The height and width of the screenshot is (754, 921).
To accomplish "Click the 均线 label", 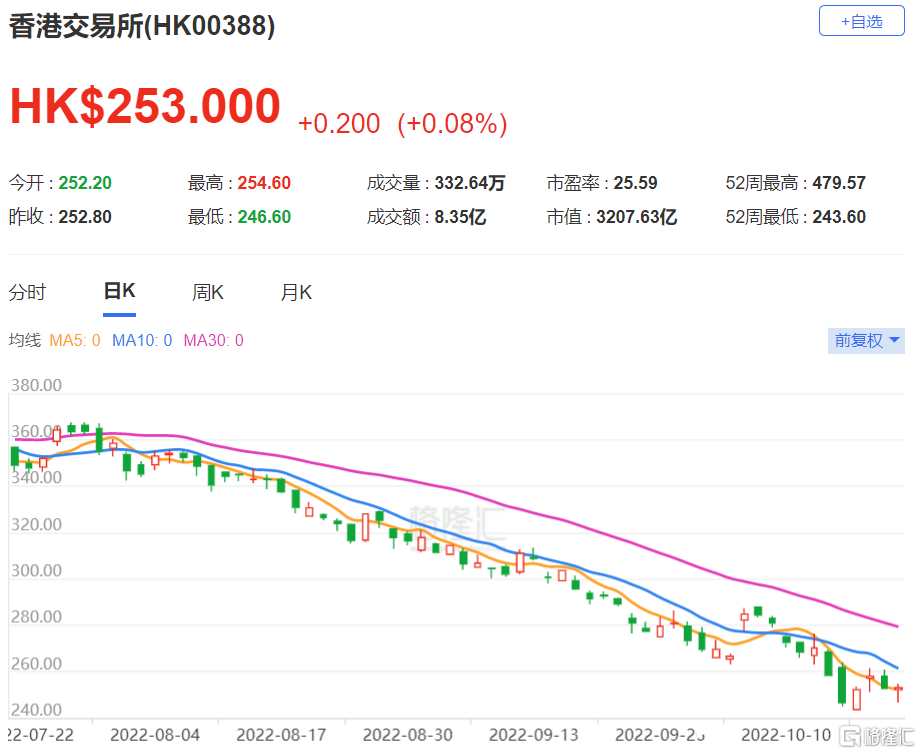I will pos(25,341).
